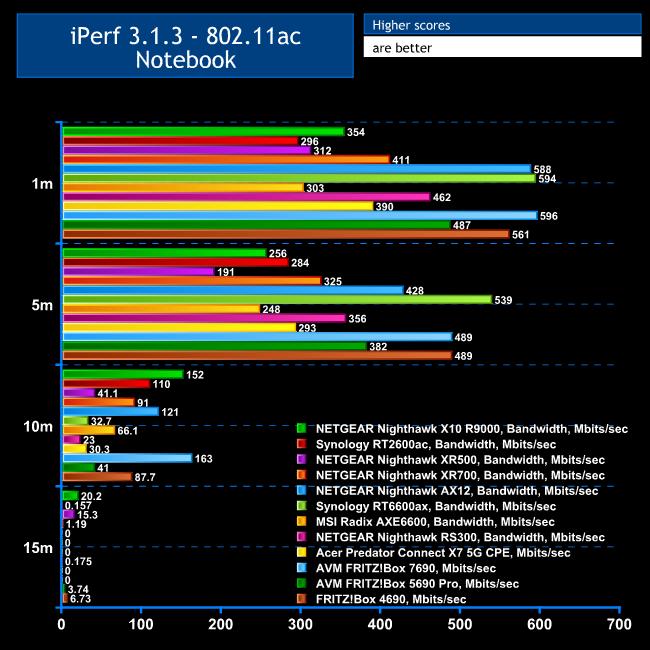The image size is (650, 650).
Task: Click the blue bar labeled 596 in the 1m group
Action: coord(300,216)
